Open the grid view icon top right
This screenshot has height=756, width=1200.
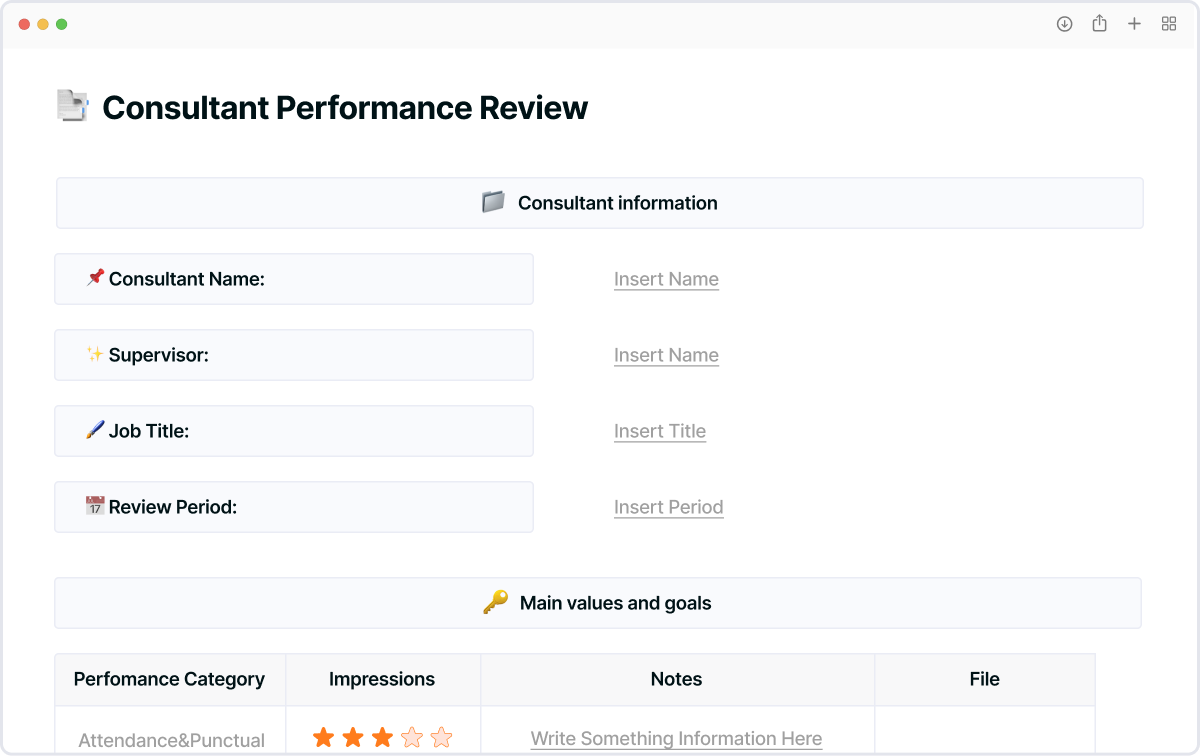coord(1168,23)
